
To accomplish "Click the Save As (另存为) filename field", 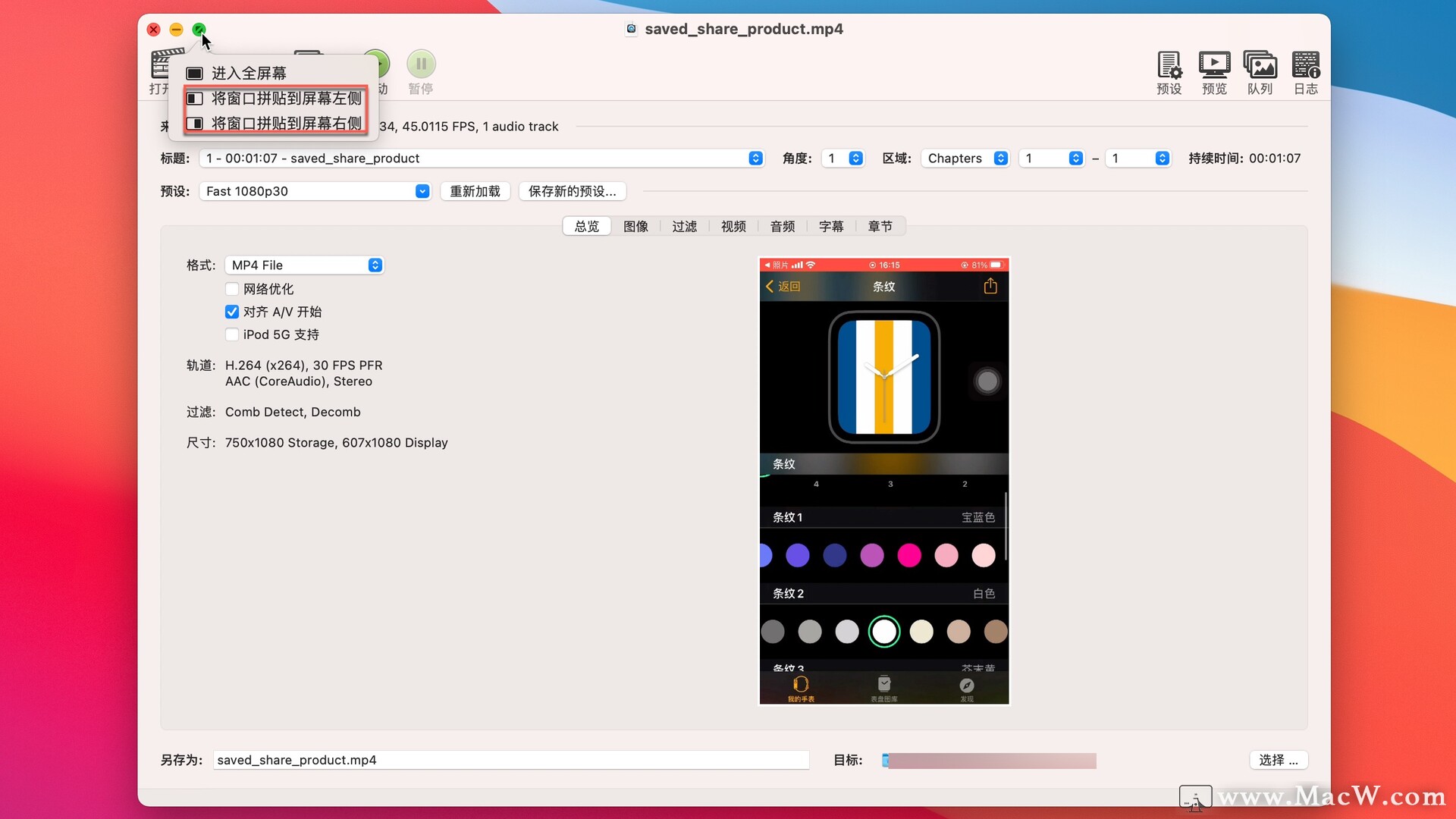I will pyautogui.click(x=511, y=760).
